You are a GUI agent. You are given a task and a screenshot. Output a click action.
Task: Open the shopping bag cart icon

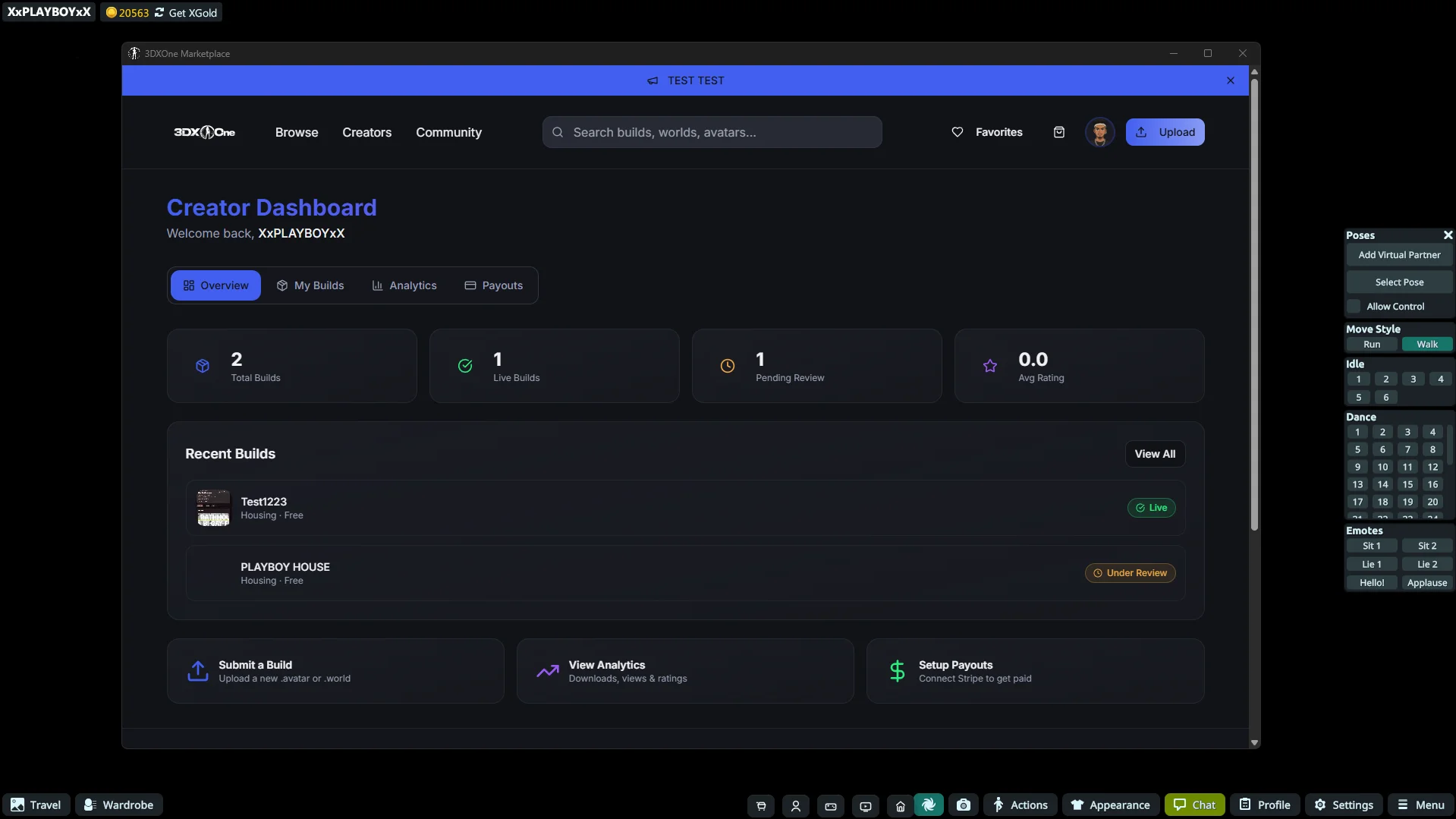pyautogui.click(x=1059, y=132)
